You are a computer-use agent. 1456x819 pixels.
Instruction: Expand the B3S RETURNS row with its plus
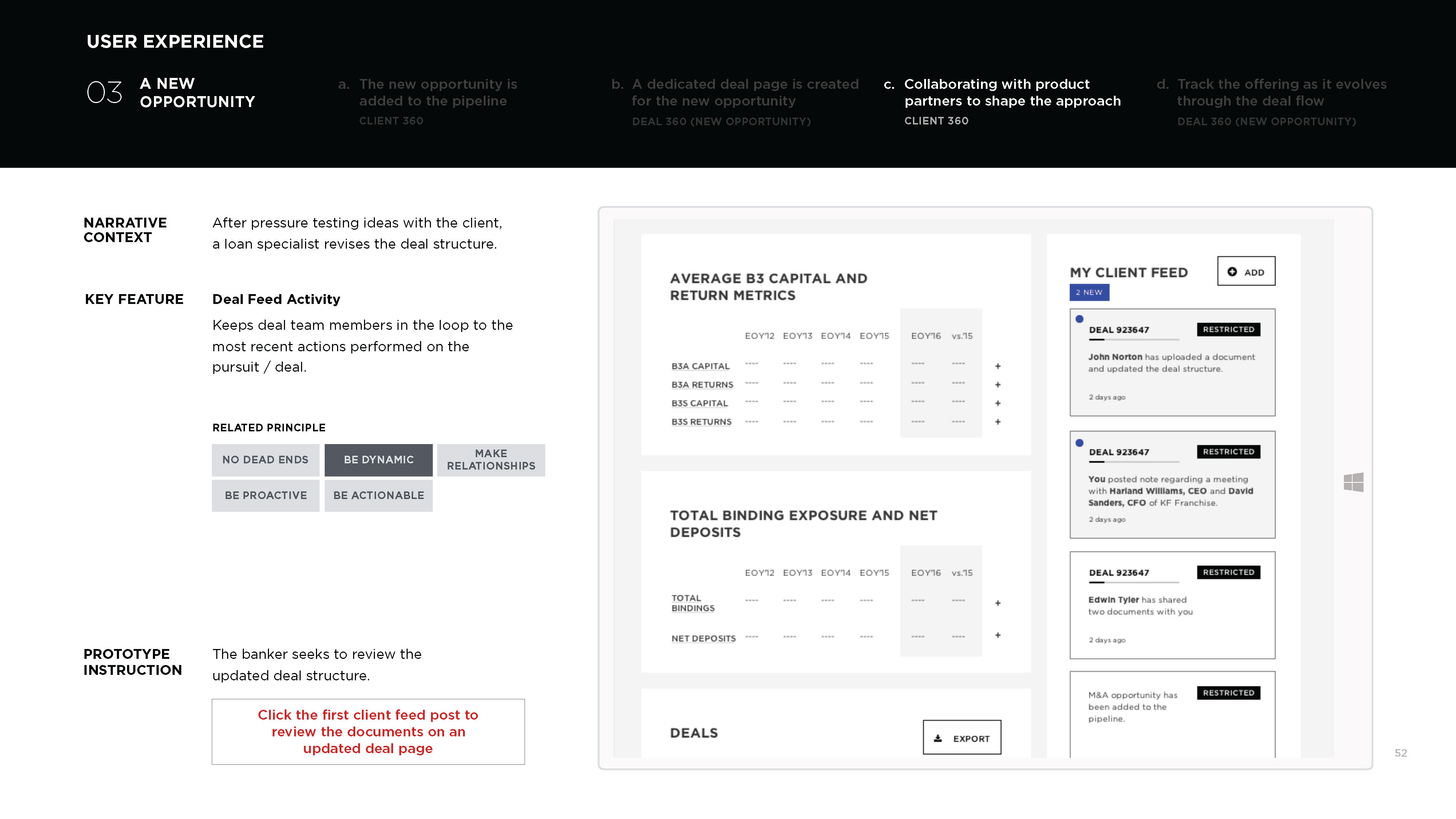coord(998,422)
